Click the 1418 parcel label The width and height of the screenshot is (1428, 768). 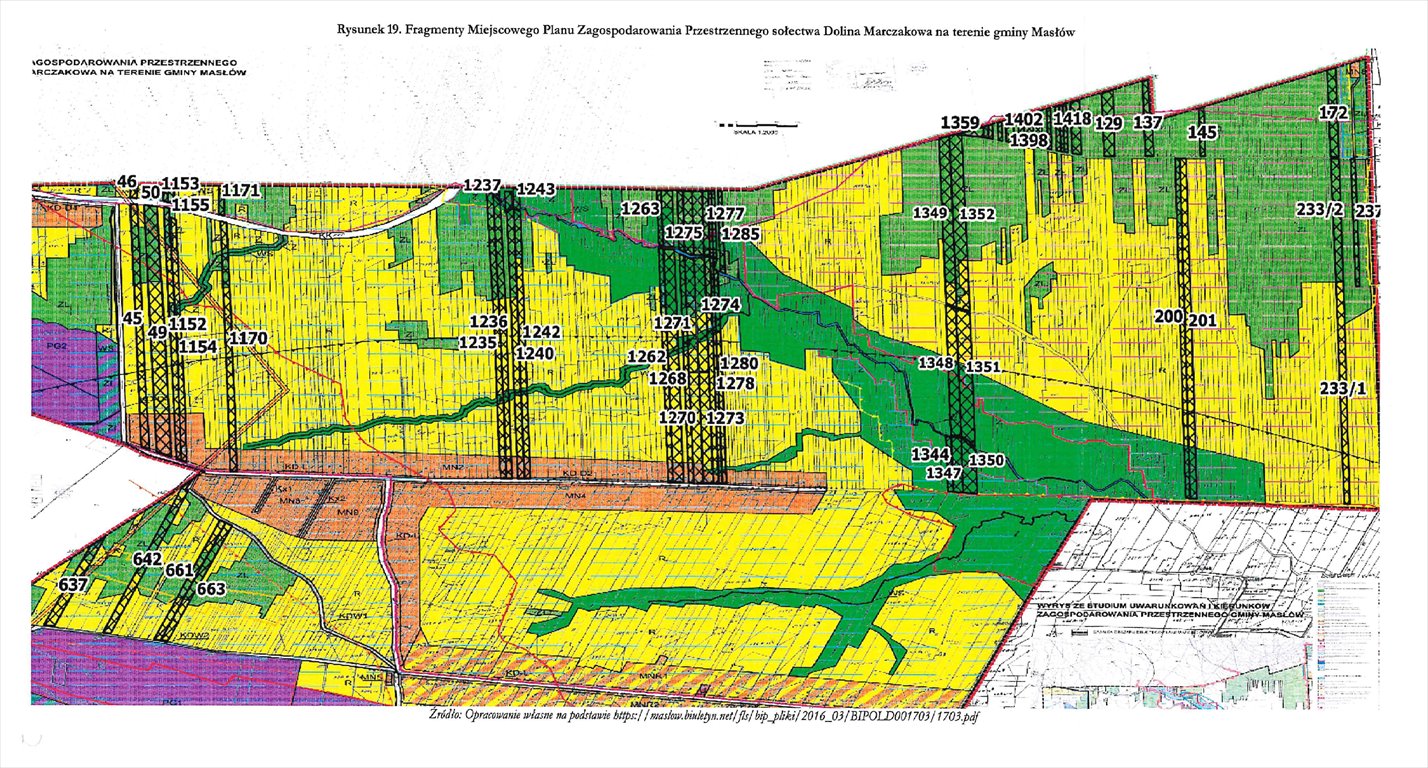pos(1073,118)
